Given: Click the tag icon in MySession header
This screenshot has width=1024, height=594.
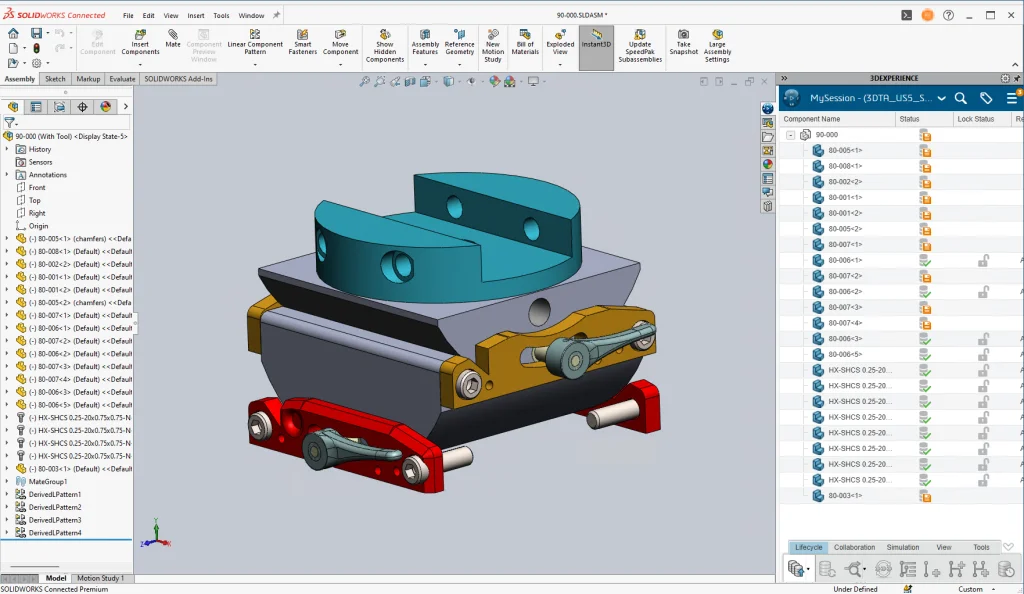Looking at the screenshot, I should coord(986,98).
